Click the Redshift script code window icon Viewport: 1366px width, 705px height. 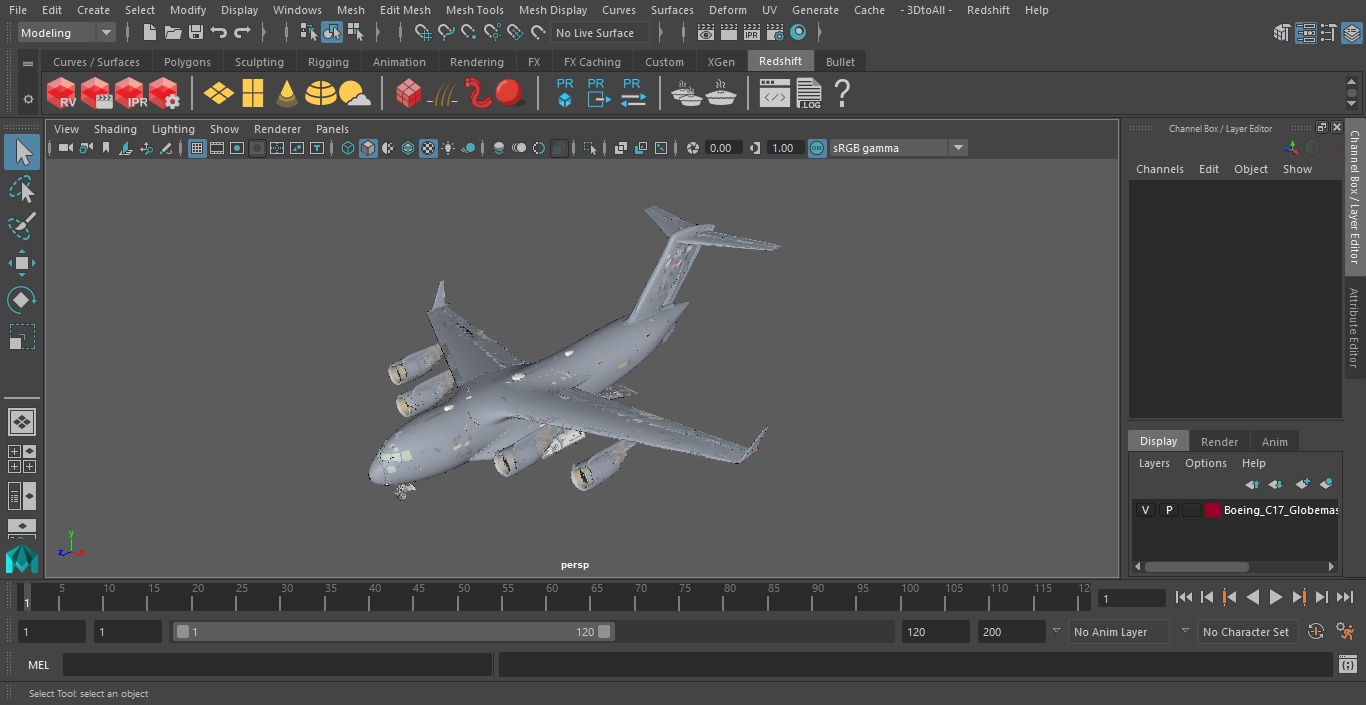774,94
